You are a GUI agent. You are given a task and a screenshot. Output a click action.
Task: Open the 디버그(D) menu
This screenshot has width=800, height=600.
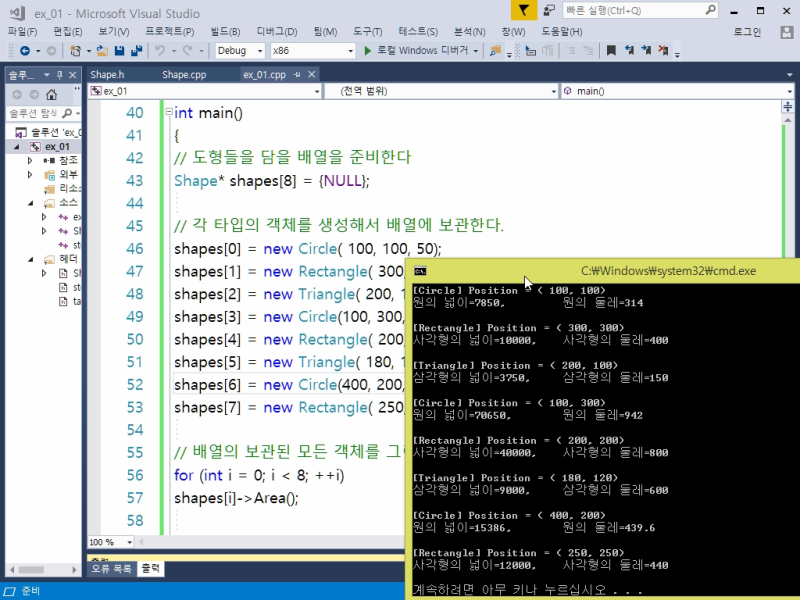tap(277, 32)
